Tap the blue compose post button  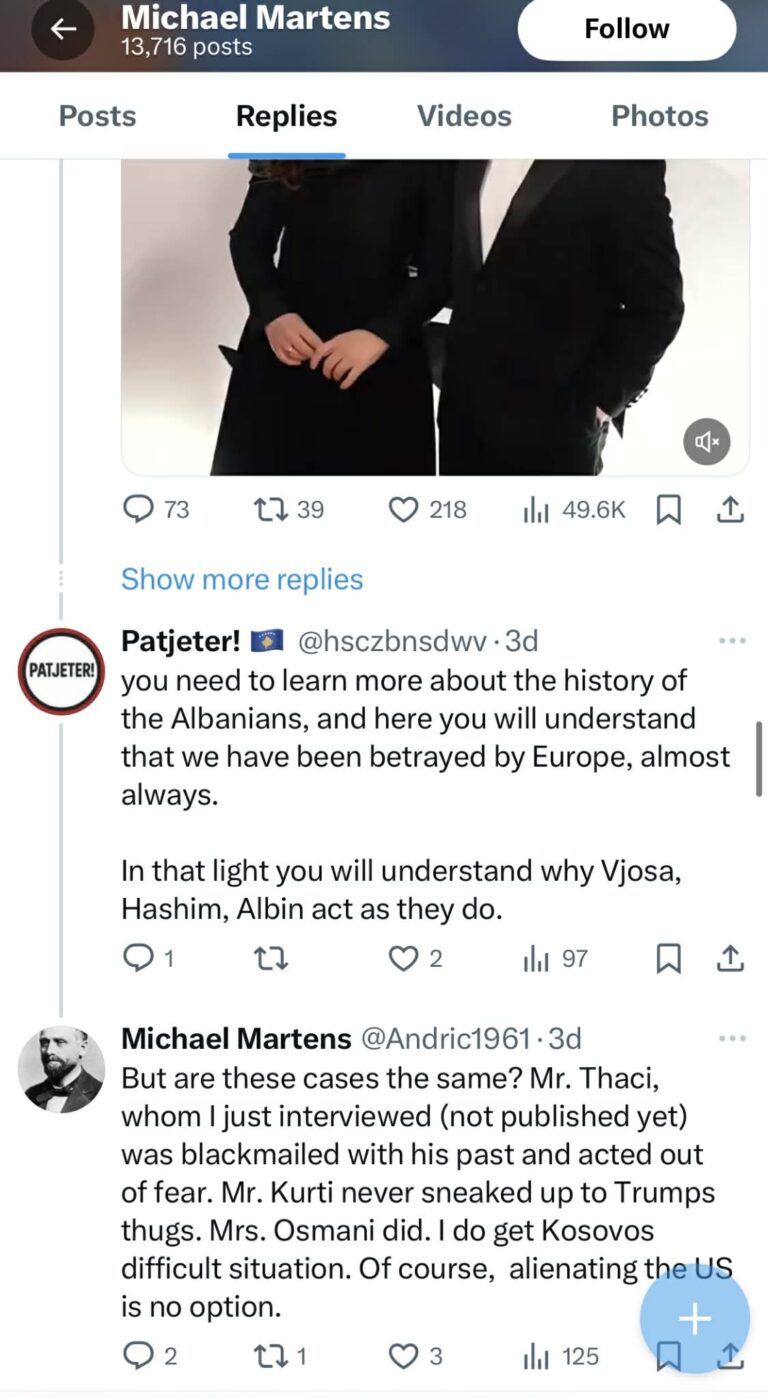tap(694, 1319)
